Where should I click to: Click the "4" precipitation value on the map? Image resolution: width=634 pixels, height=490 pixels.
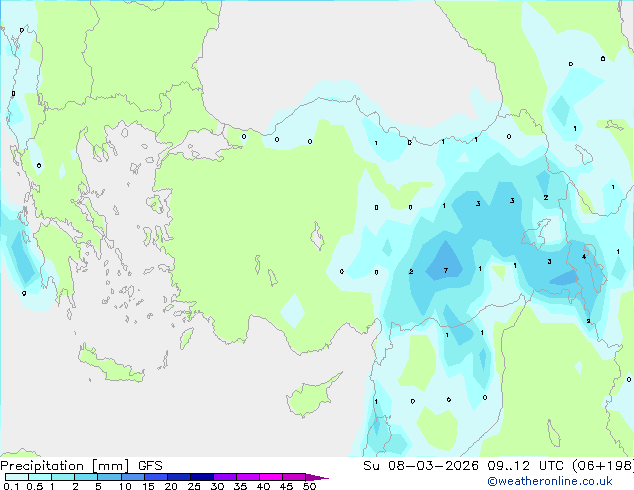584,257
